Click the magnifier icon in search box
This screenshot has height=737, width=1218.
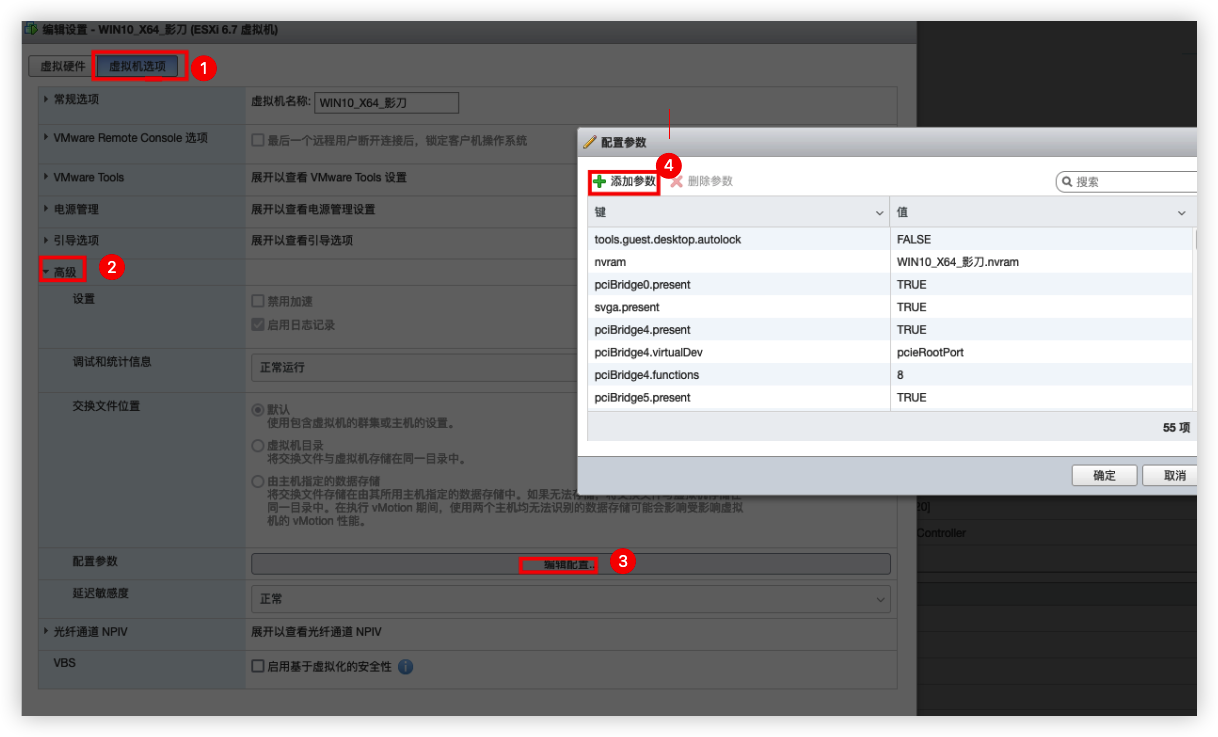pyautogui.click(x=1067, y=182)
